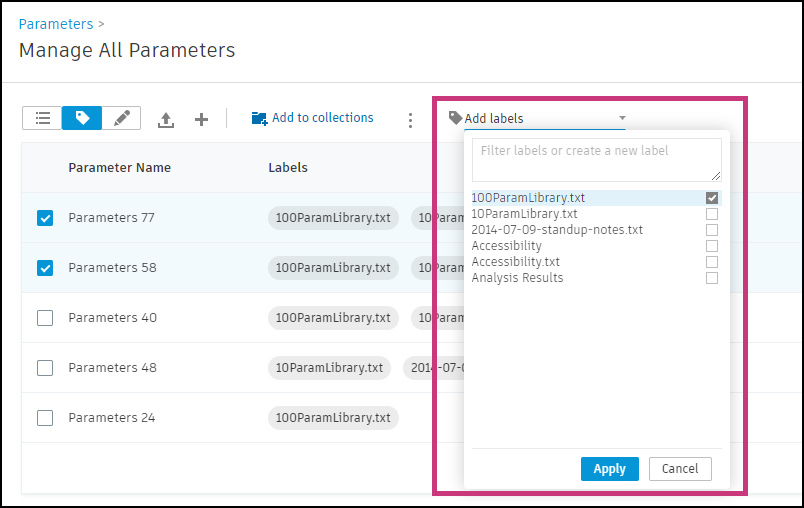Open the vertical three-dot more menu

pyautogui.click(x=410, y=120)
